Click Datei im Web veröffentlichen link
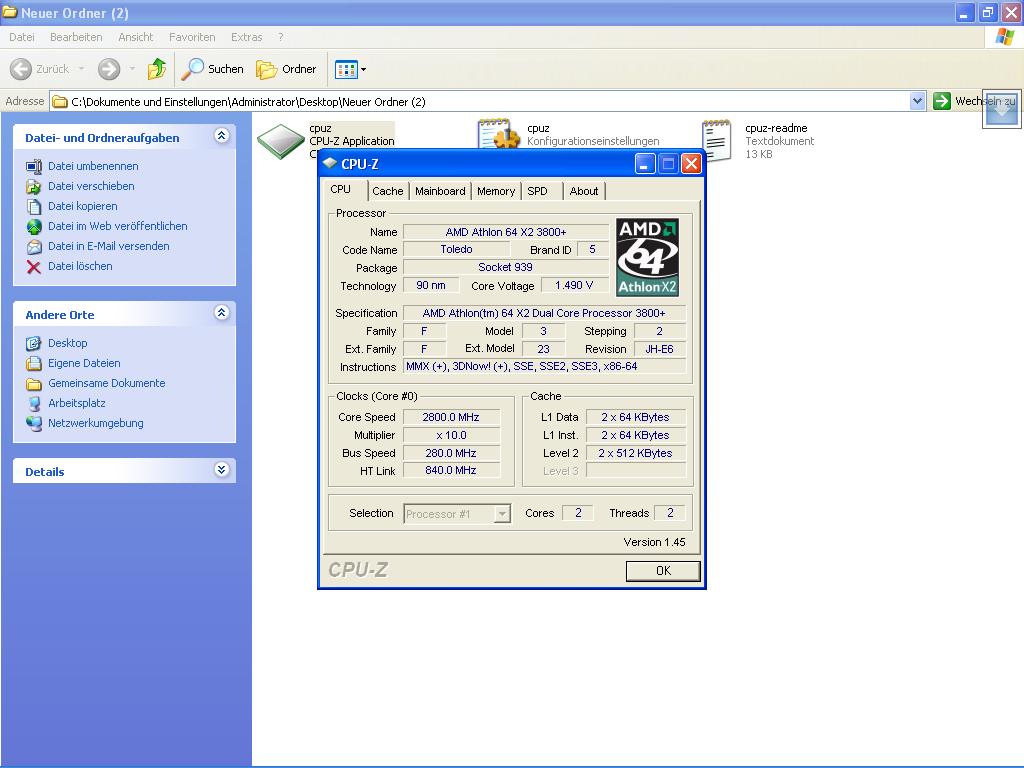Image resolution: width=1024 pixels, height=768 pixels. click(x=118, y=226)
